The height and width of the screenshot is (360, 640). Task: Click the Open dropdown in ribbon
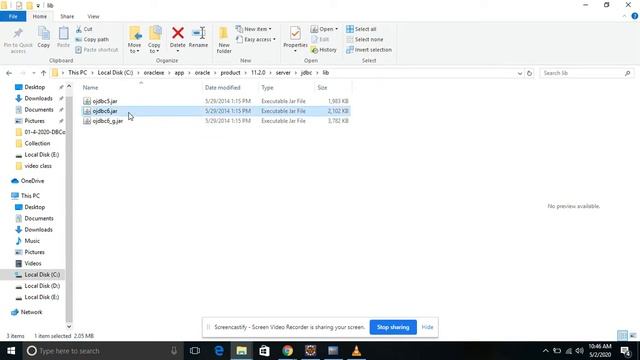click(324, 29)
